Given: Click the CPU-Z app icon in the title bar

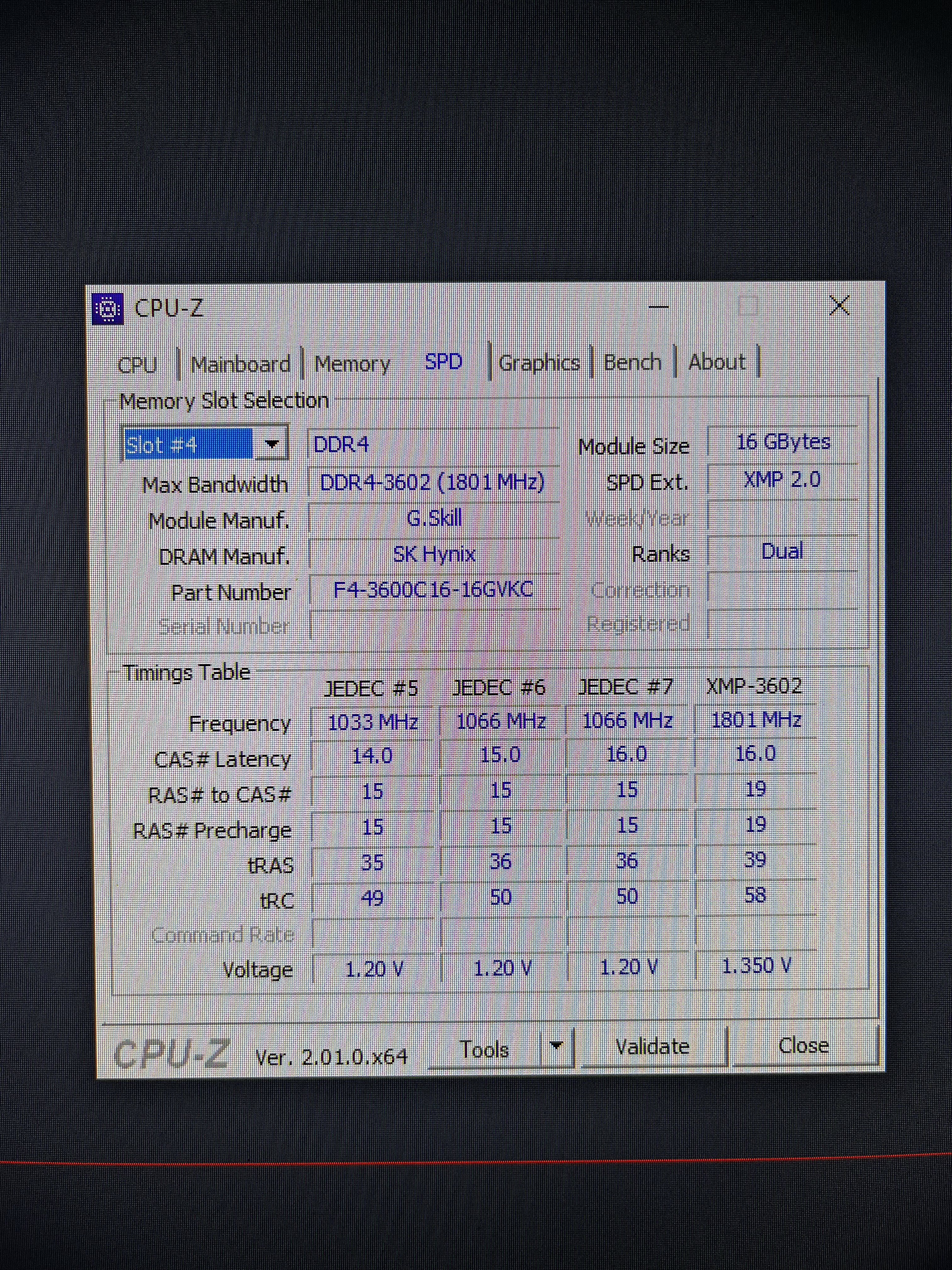Looking at the screenshot, I should click(x=108, y=309).
